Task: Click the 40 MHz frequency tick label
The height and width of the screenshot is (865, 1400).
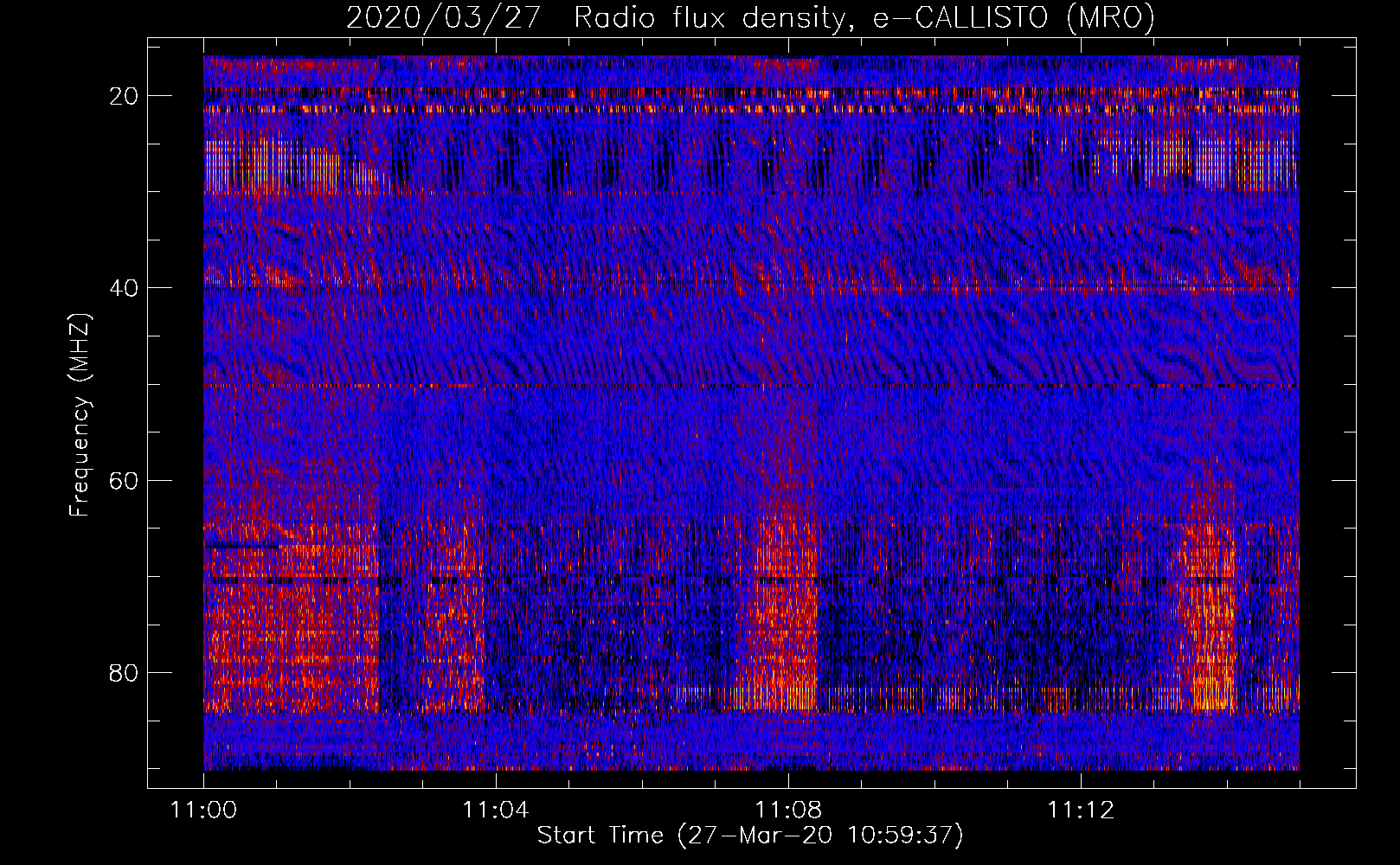Action: 125,287
